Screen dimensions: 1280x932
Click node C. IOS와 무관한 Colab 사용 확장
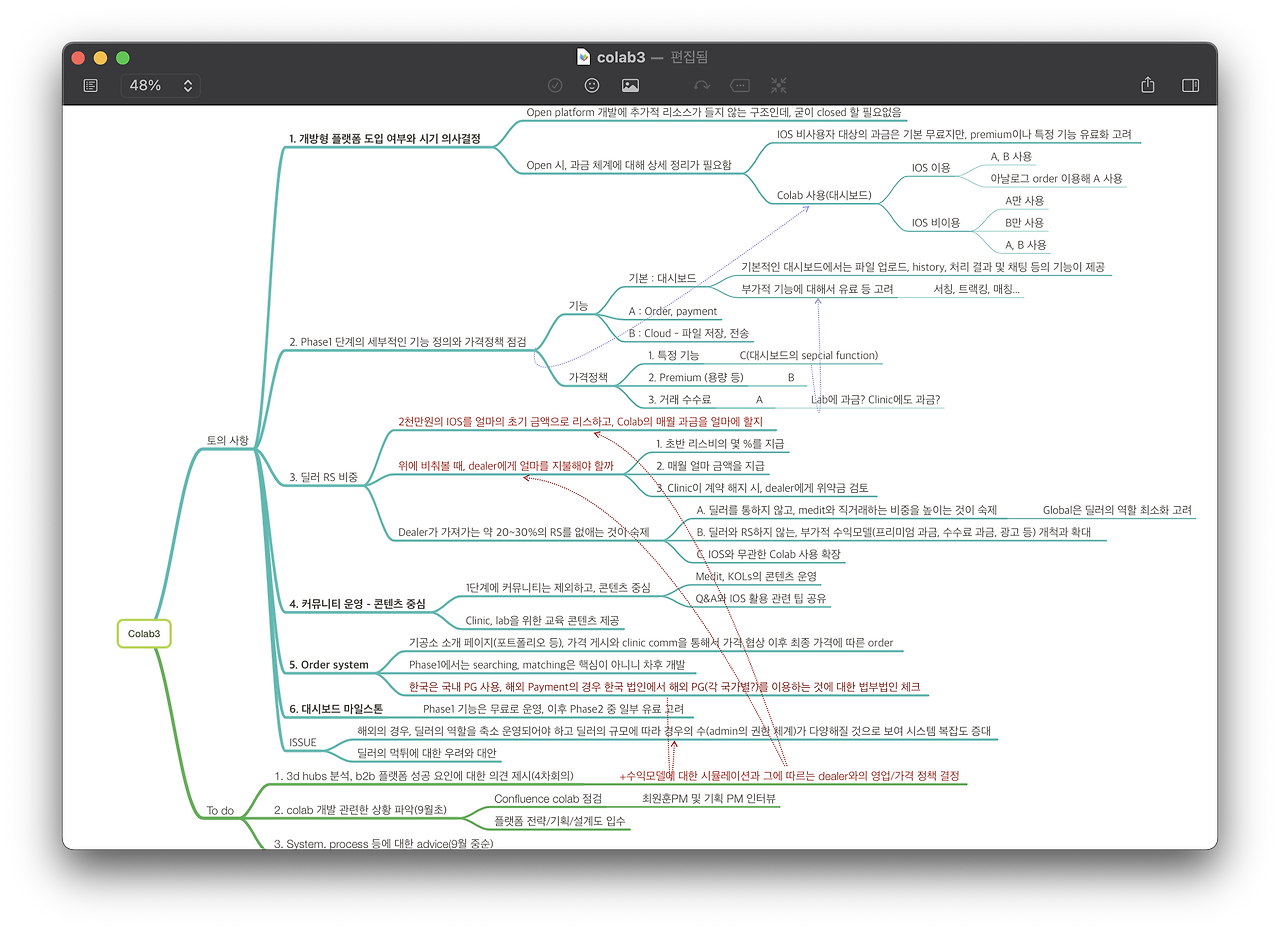pos(768,554)
